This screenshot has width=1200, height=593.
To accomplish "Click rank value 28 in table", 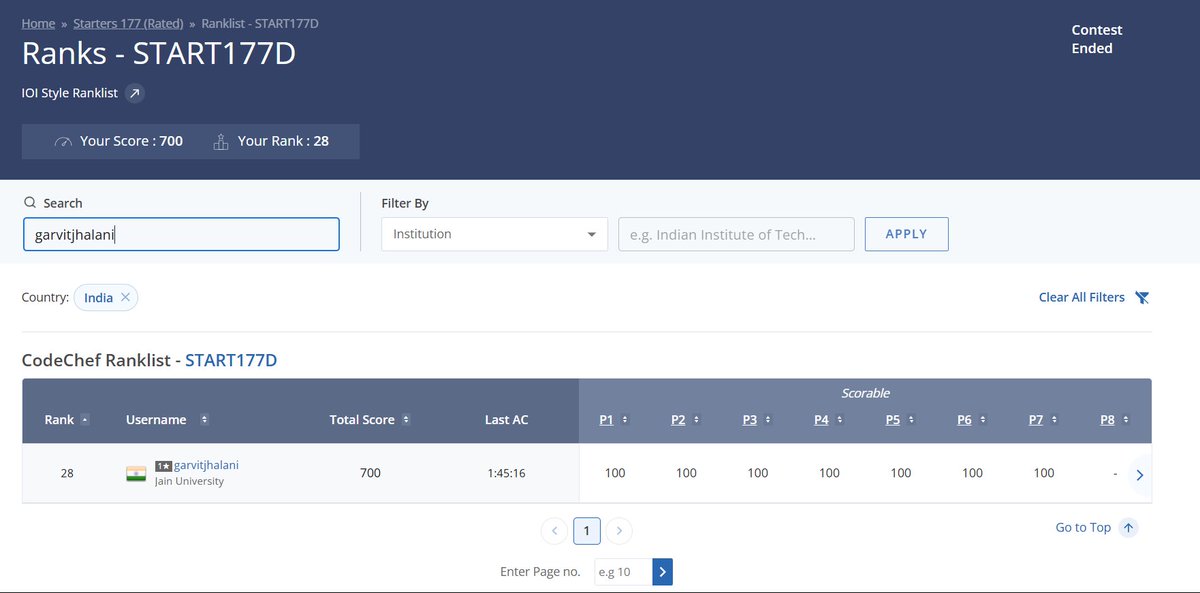I will pyautogui.click(x=67, y=473).
